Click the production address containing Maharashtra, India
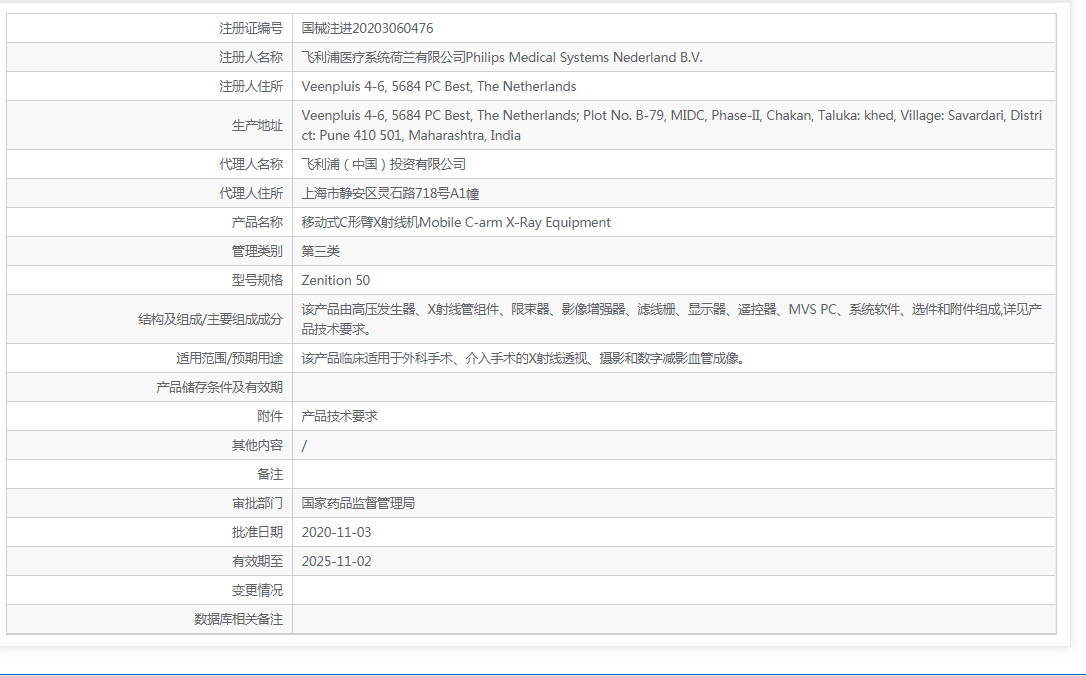 pyautogui.click(x=670, y=124)
